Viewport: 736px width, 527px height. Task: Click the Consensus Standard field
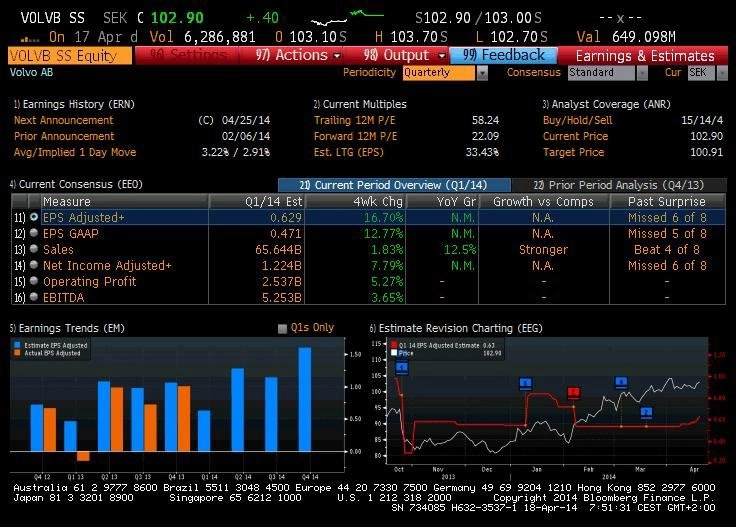[601, 73]
